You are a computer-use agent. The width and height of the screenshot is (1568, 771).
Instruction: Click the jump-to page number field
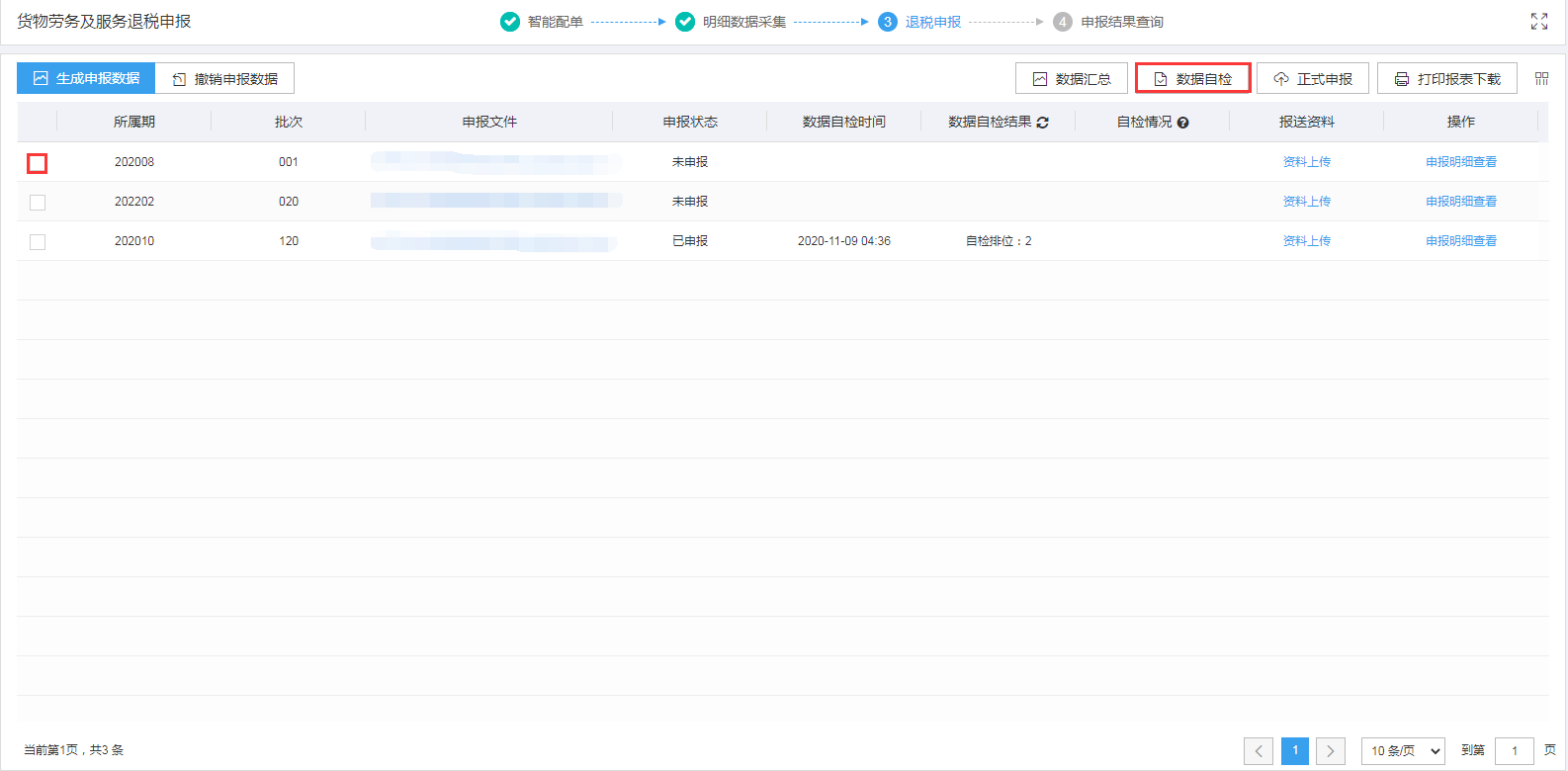coord(1515,751)
